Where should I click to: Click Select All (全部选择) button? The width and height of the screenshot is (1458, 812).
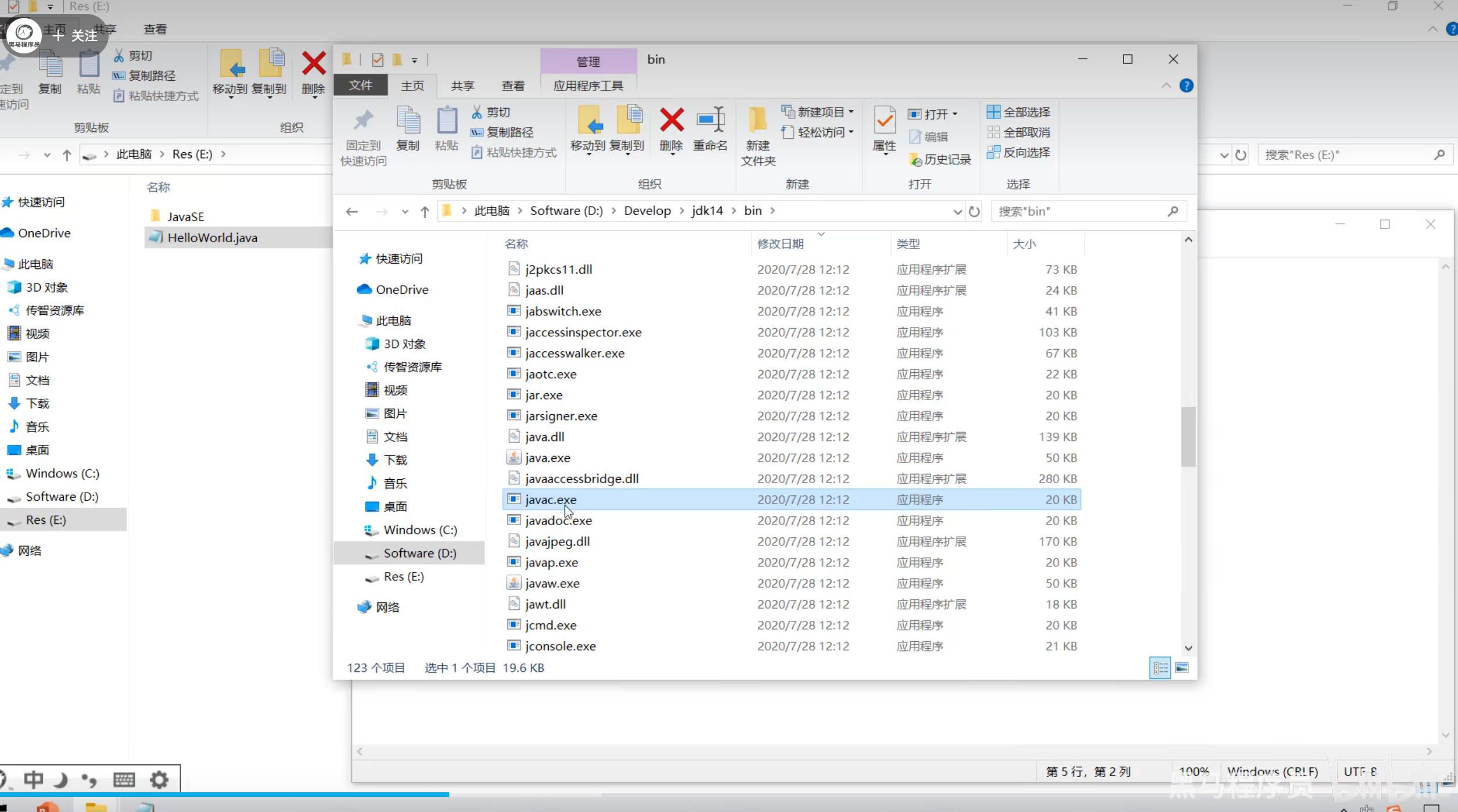point(1018,112)
